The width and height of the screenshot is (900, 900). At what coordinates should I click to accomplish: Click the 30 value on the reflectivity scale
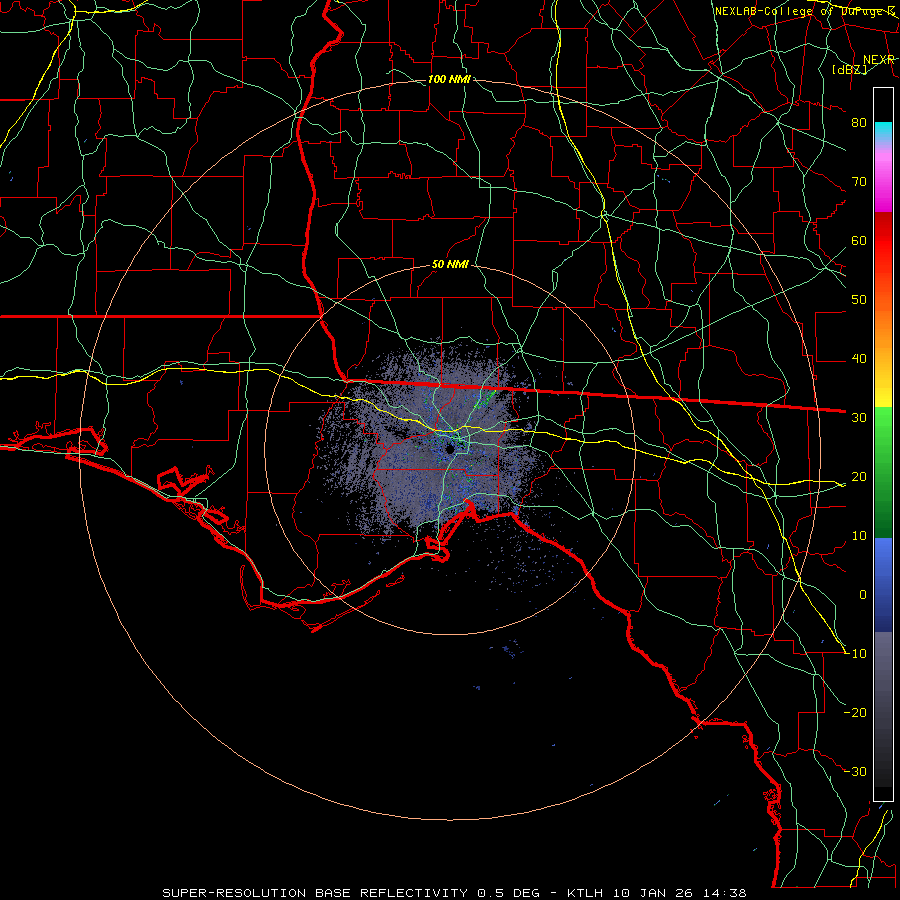point(859,418)
